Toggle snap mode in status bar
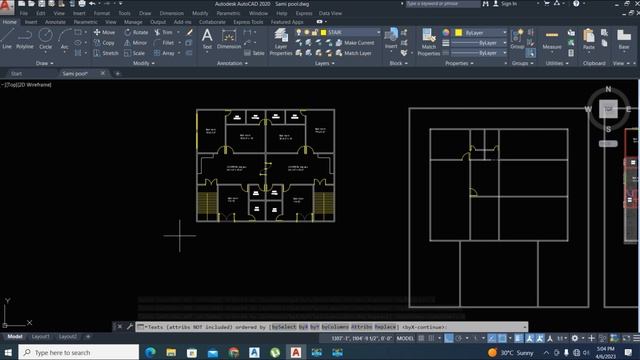Screen dimensions: 640x360 431,338
